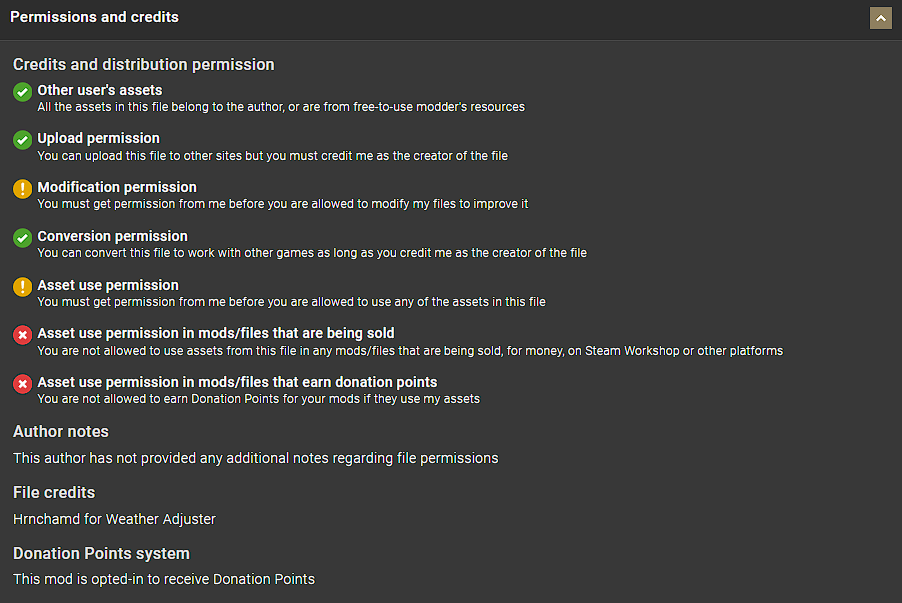Click the Asset use permission label
Image resolution: width=902 pixels, height=603 pixels.
(x=108, y=285)
